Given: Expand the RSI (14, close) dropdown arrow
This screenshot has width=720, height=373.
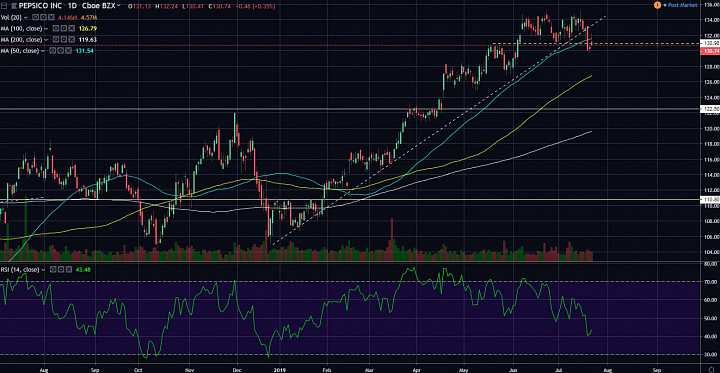Looking at the screenshot, I should click(43, 270).
